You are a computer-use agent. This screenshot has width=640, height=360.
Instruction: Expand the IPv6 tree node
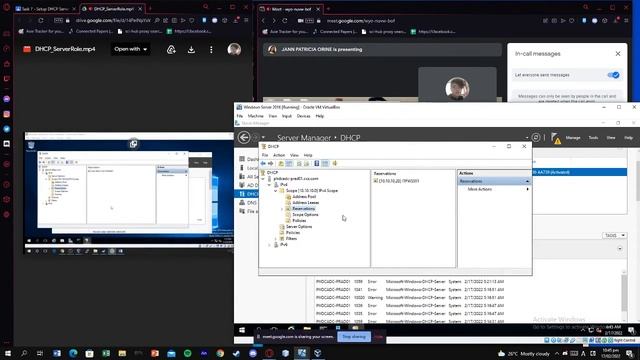(x=269, y=244)
